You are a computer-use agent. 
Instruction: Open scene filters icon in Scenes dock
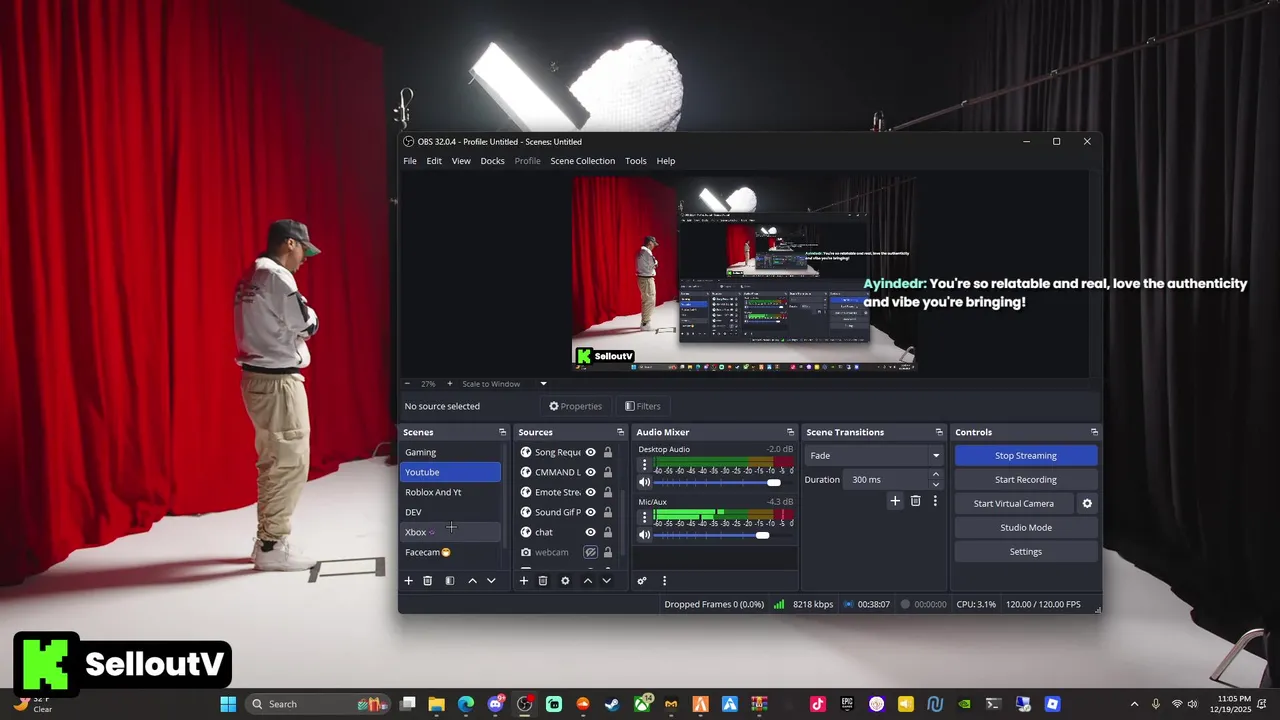click(x=450, y=581)
